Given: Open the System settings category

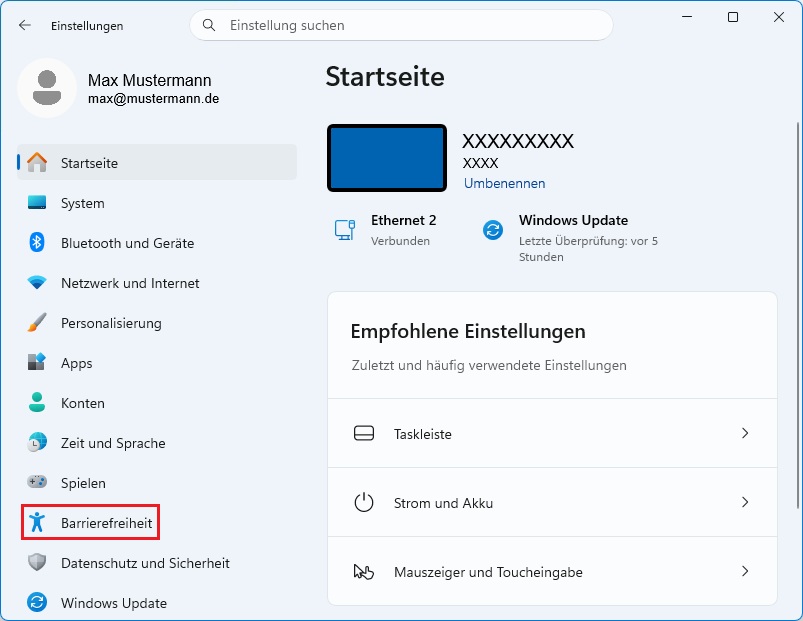Looking at the screenshot, I should click(157, 202).
